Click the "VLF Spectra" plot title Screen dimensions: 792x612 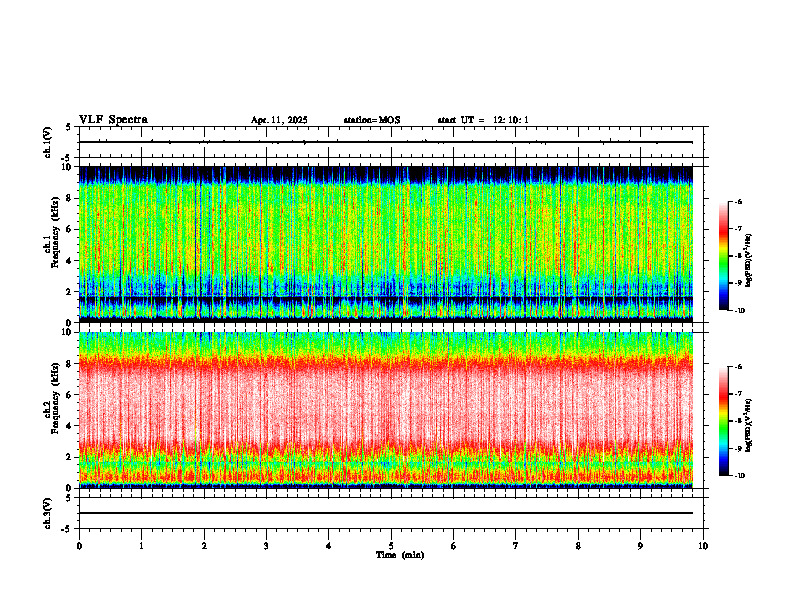[113, 120]
